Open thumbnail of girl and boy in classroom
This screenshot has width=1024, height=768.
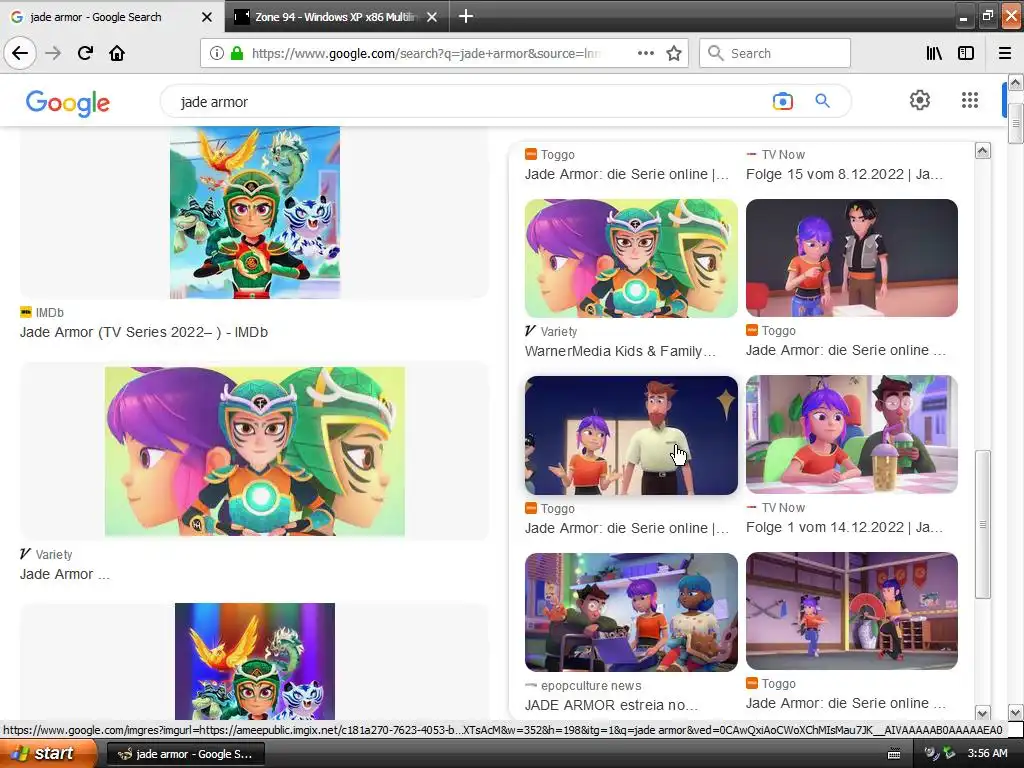(852, 258)
